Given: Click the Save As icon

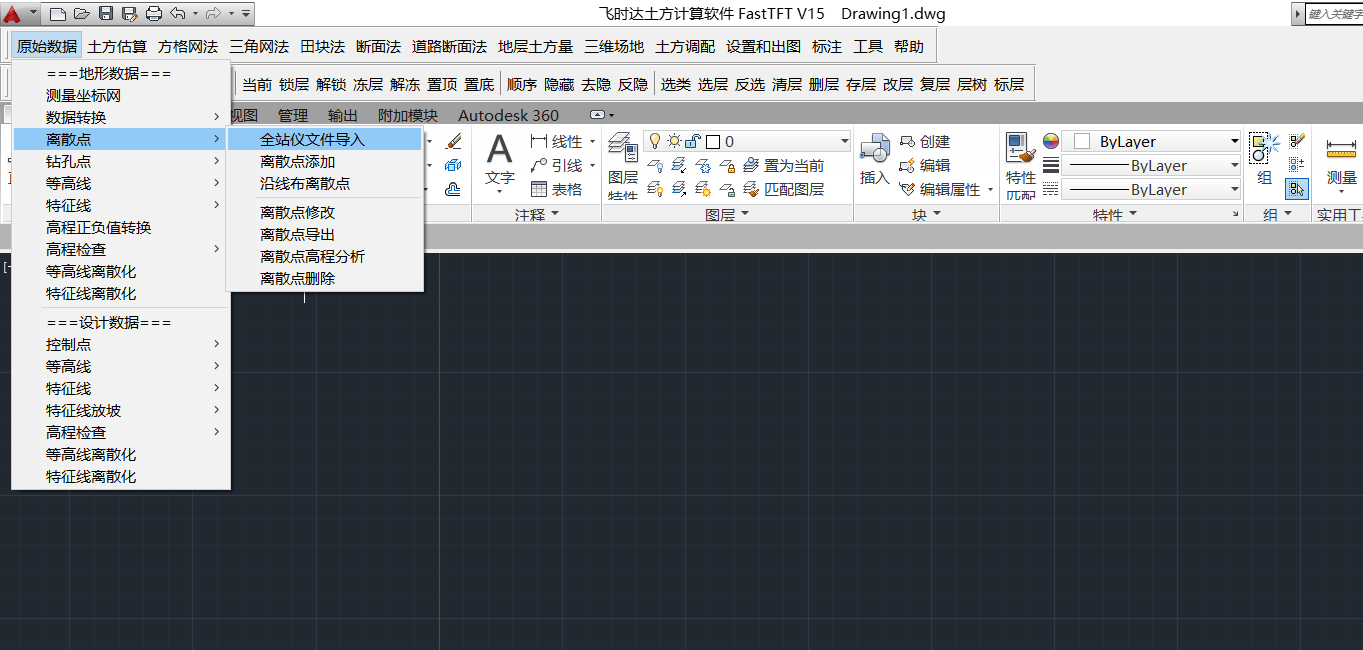Looking at the screenshot, I should (x=129, y=14).
